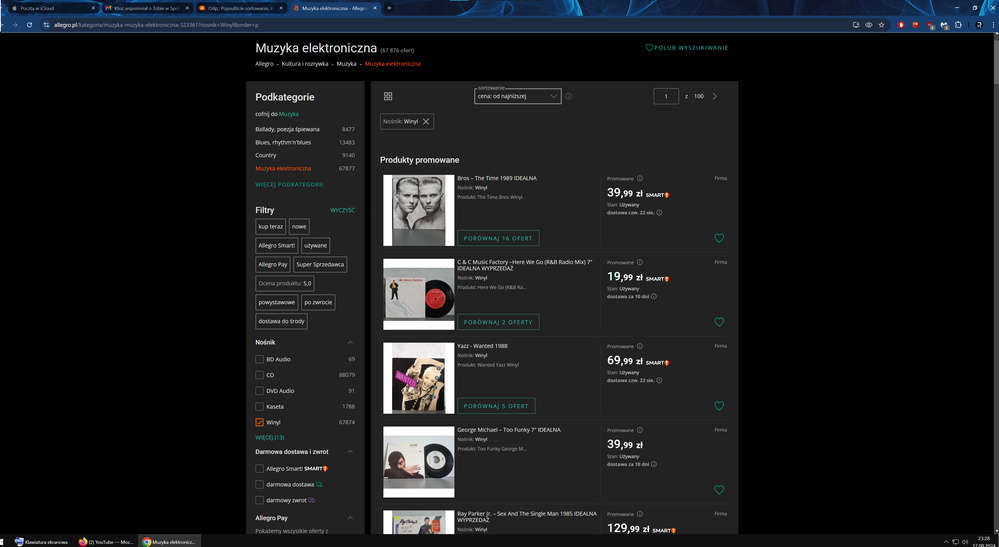
Task: Uncheck the Winyl checkbox
Action: (260, 422)
